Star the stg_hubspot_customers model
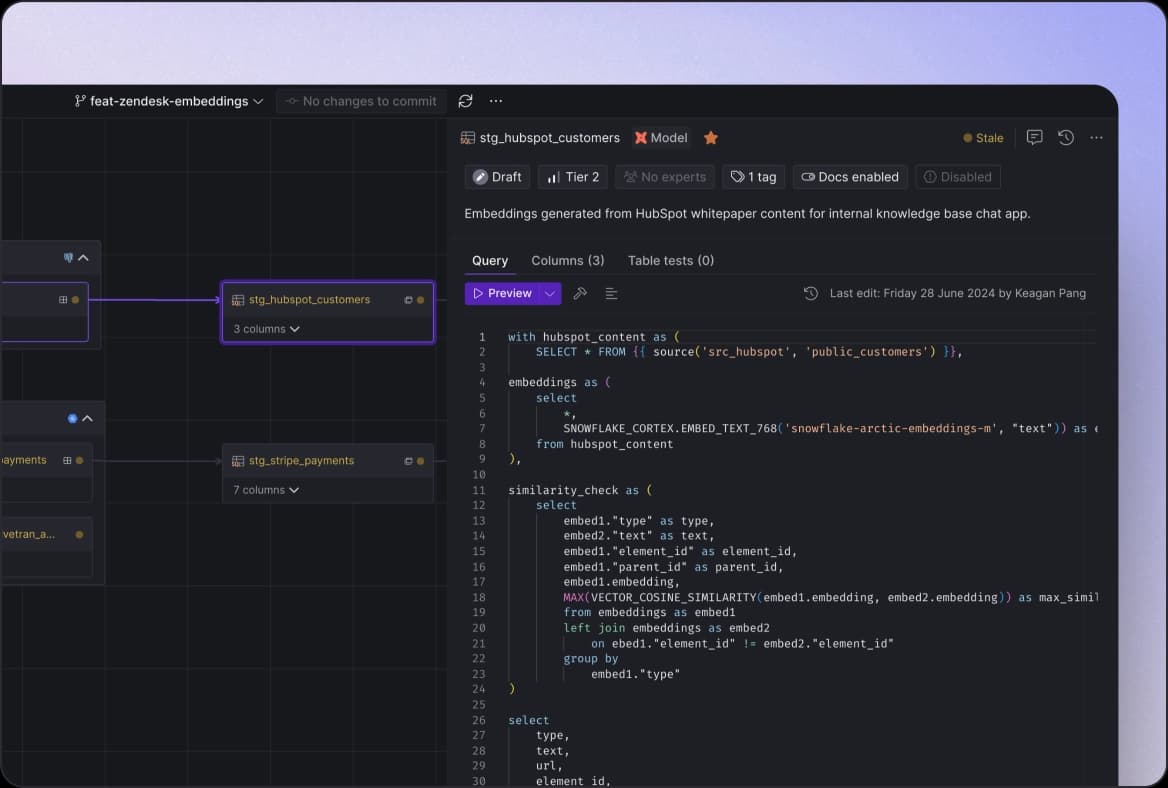This screenshot has height=788, width=1168. [710, 138]
